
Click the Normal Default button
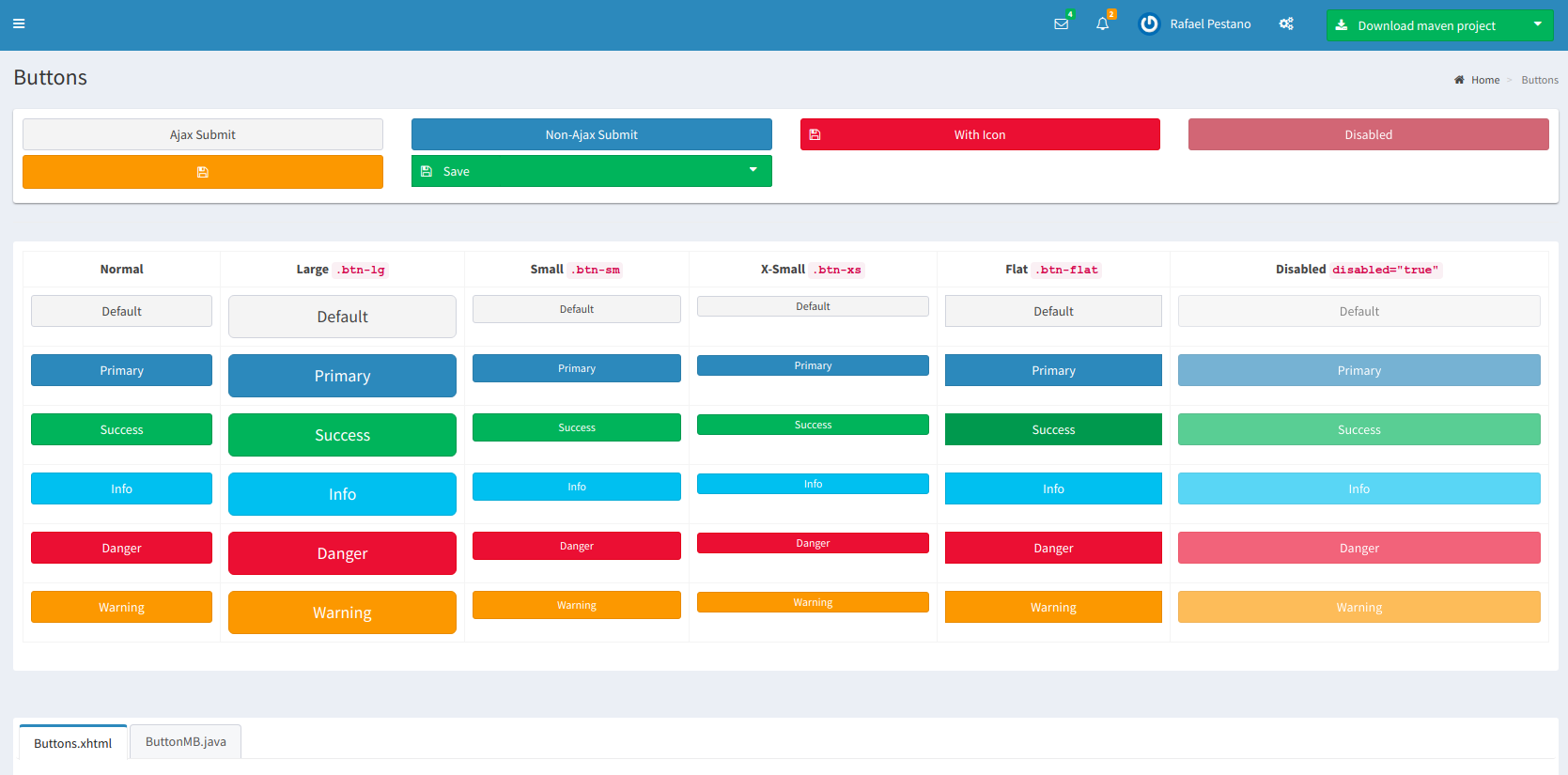[122, 311]
